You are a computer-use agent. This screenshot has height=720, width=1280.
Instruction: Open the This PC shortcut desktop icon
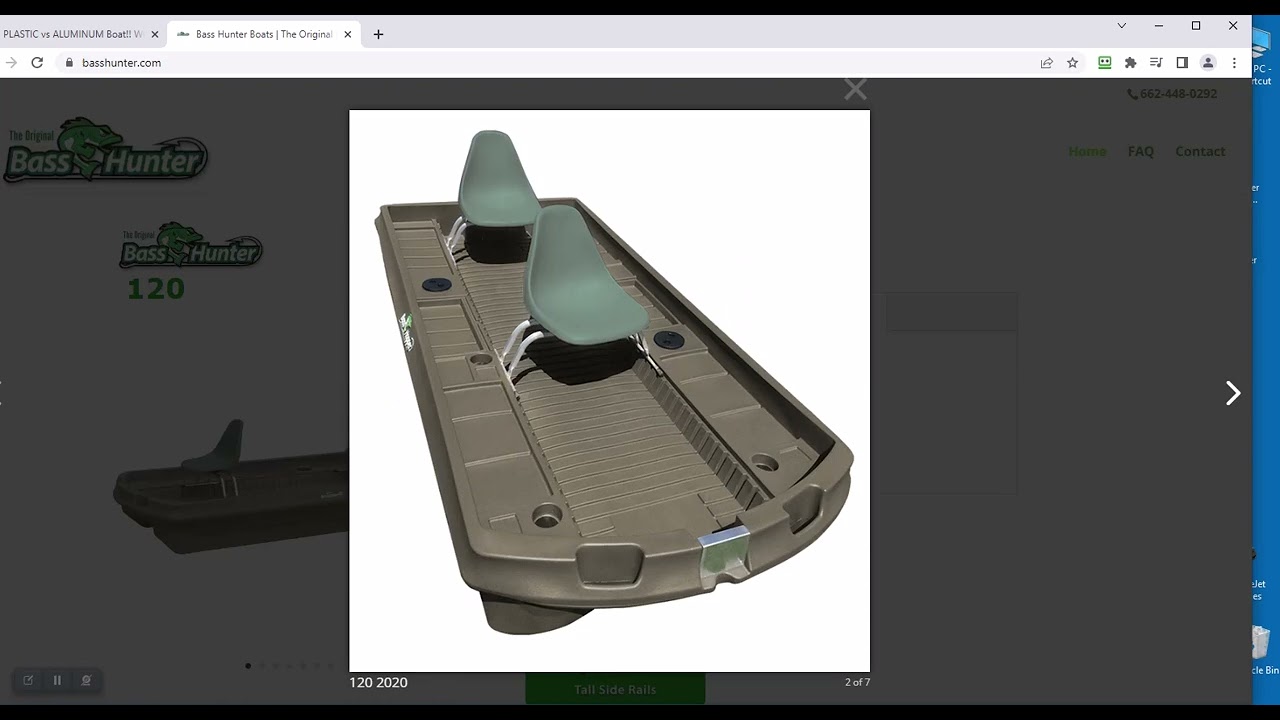click(x=1262, y=58)
